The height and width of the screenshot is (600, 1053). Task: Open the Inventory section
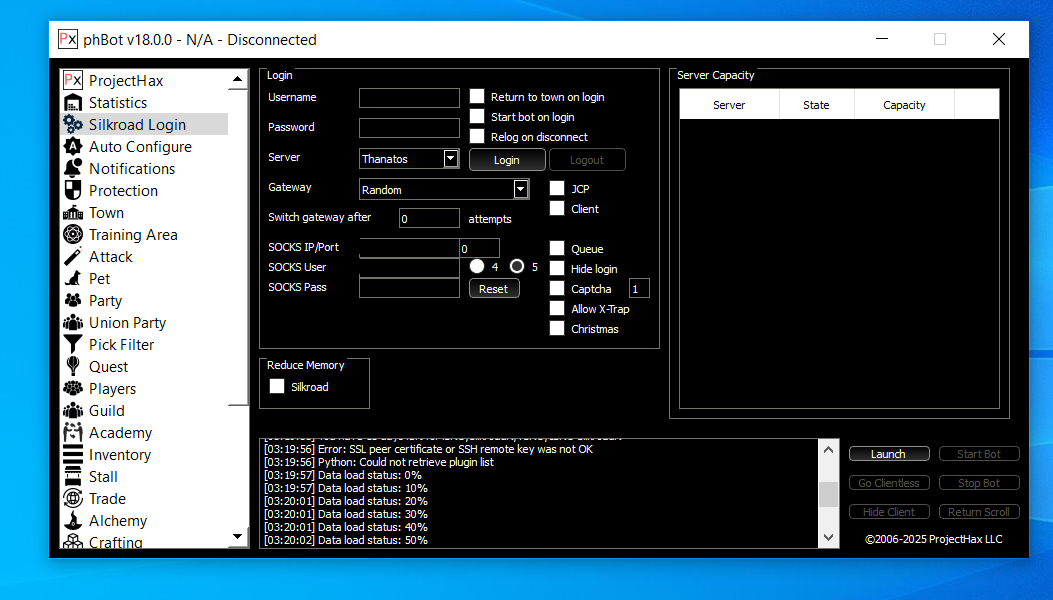pos(119,455)
